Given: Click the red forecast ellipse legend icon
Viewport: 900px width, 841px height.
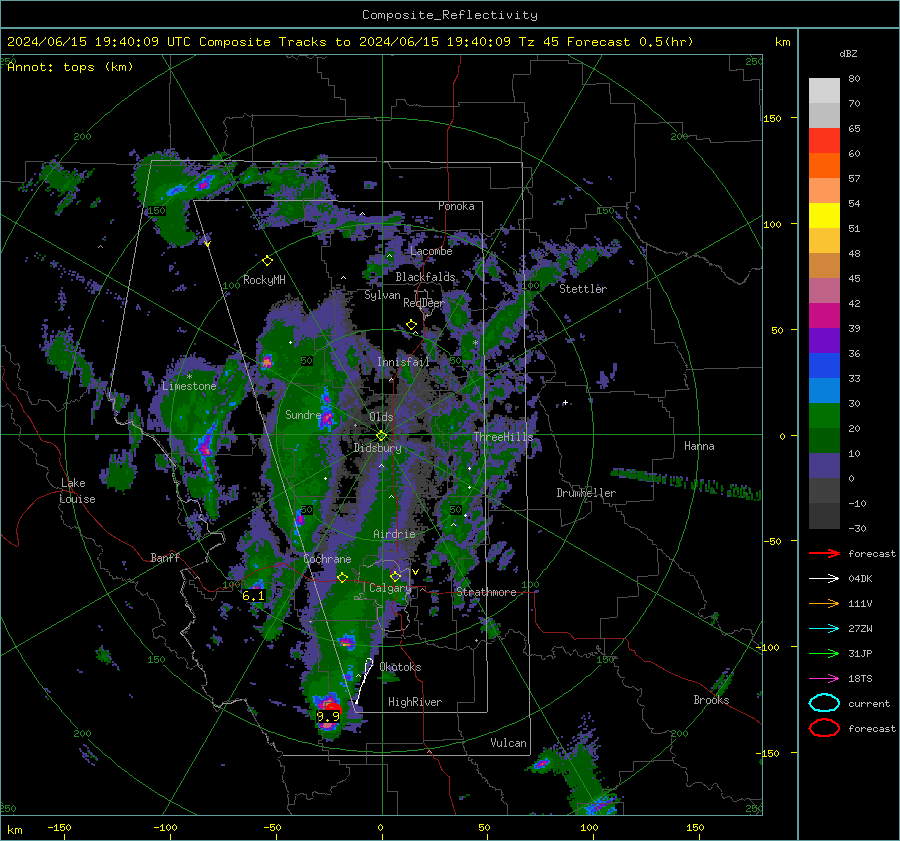Looking at the screenshot, I should [x=824, y=728].
